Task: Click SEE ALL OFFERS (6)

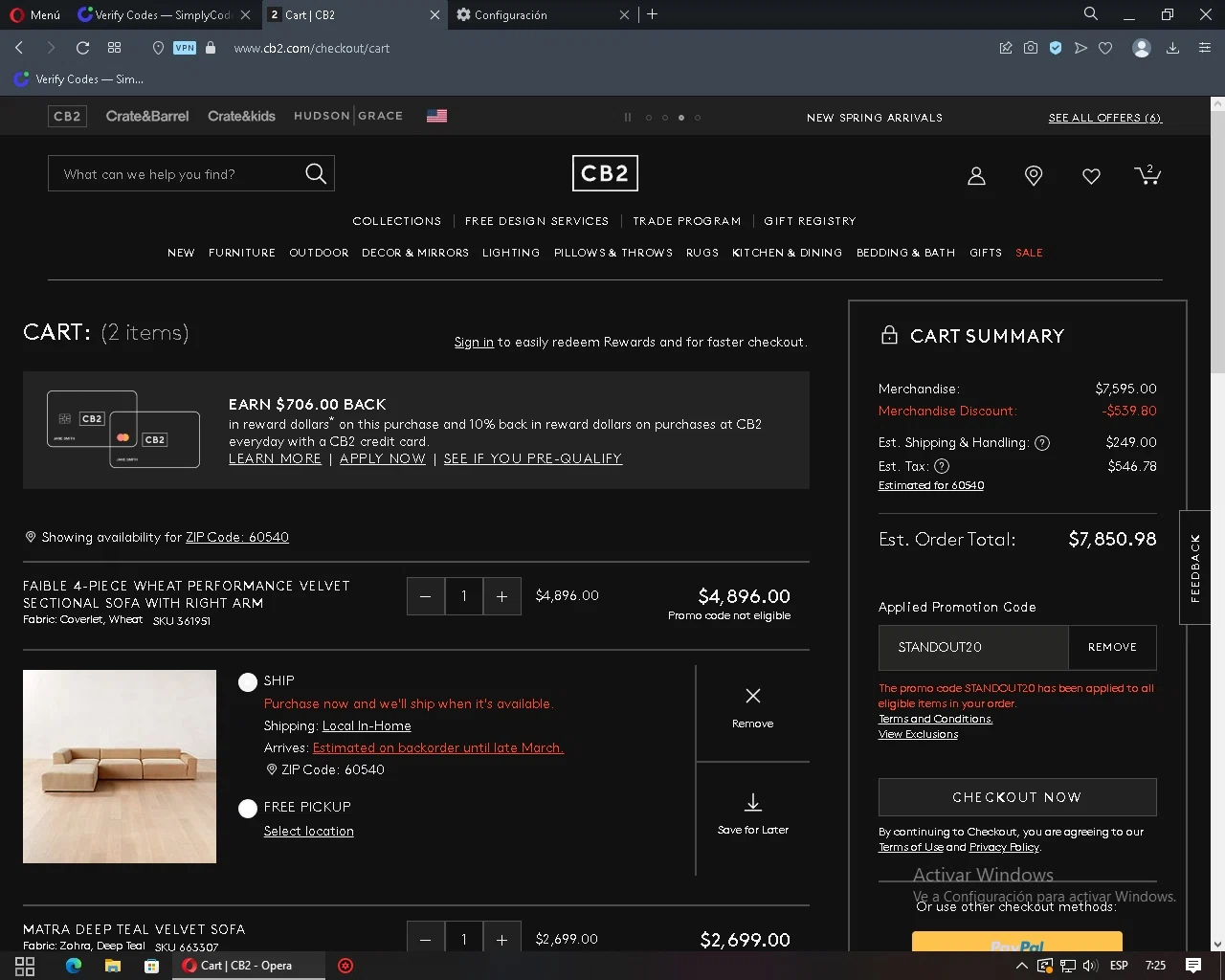Action: click(x=1104, y=118)
